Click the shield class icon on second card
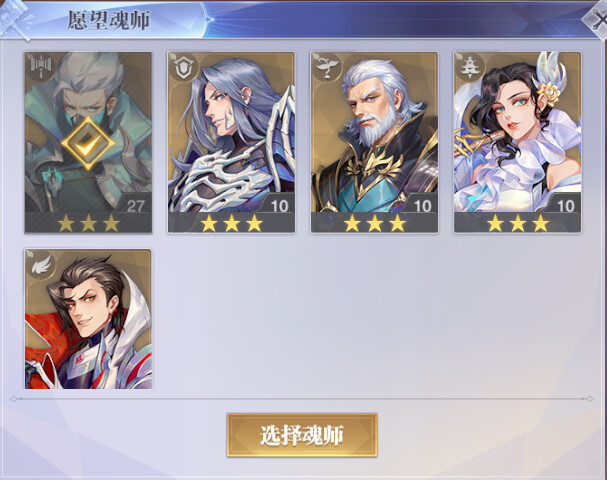This screenshot has height=480, width=607. tap(183, 67)
